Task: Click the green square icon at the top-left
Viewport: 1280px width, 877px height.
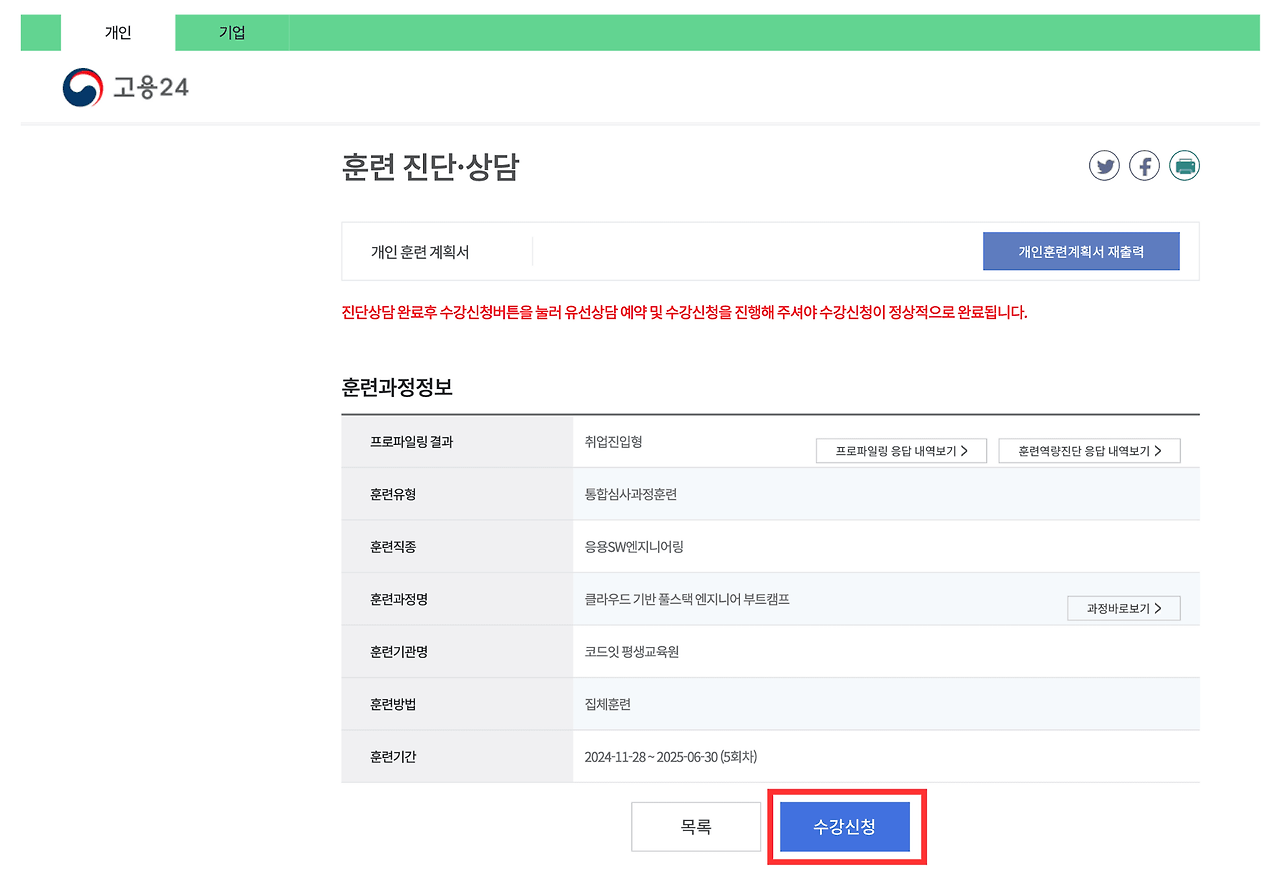Action: pos(40,31)
